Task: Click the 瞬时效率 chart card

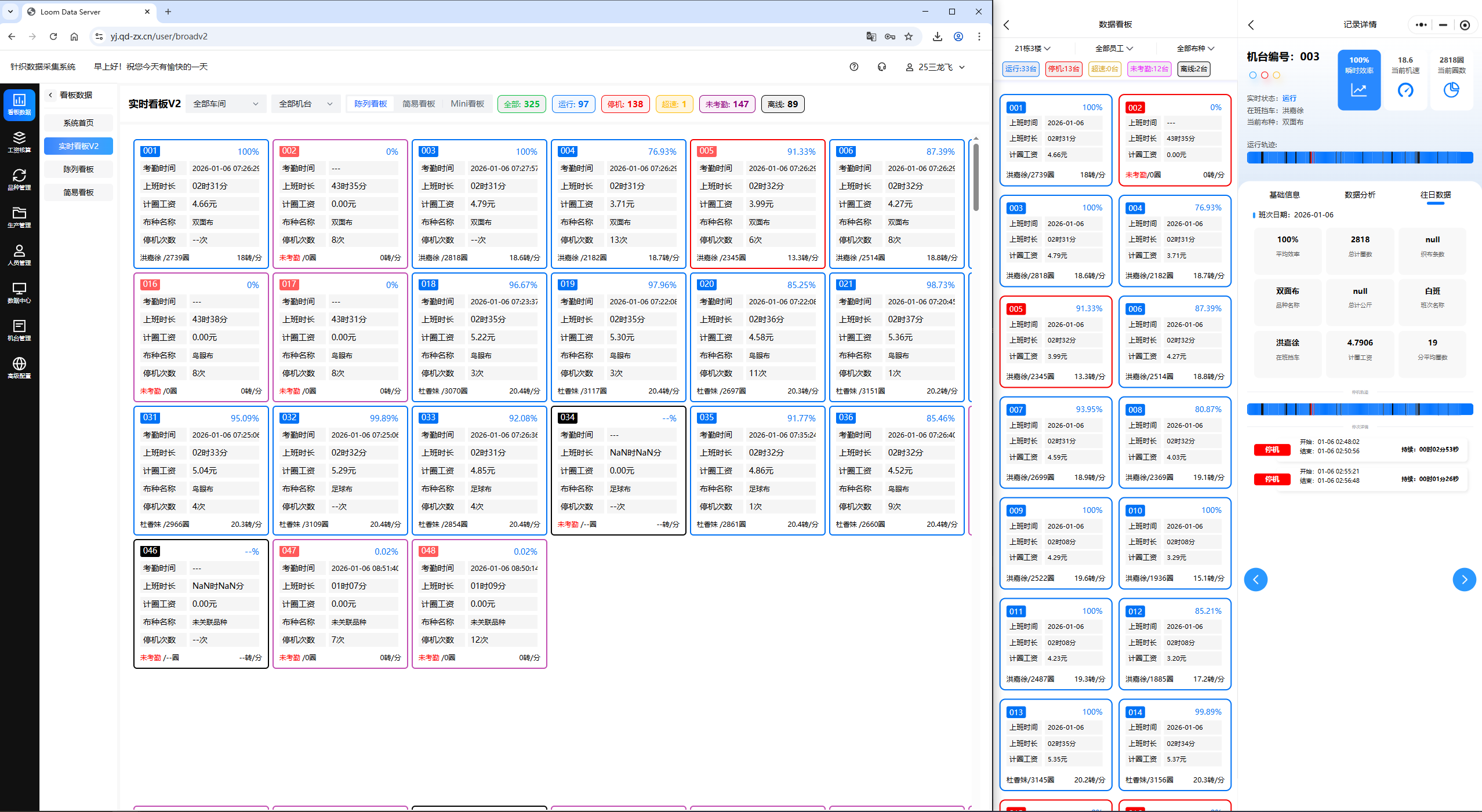Action: pos(1358,80)
